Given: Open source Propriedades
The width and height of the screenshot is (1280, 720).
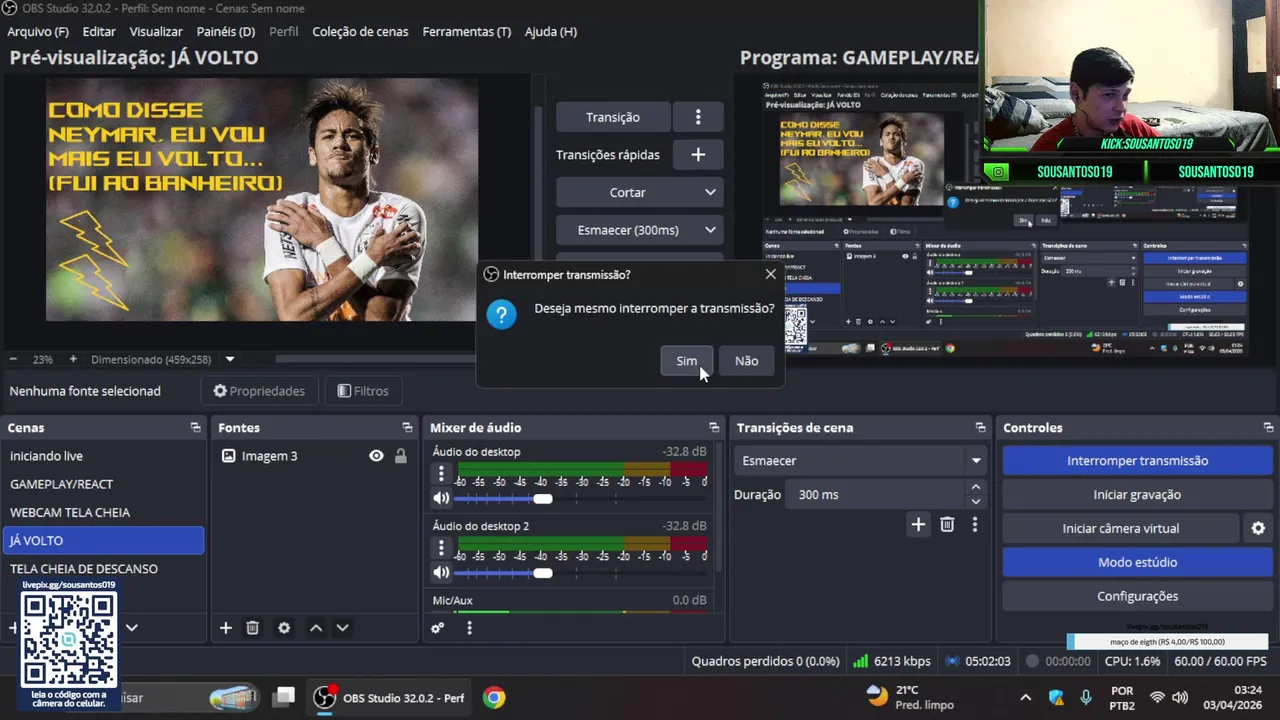Looking at the screenshot, I should 259,391.
